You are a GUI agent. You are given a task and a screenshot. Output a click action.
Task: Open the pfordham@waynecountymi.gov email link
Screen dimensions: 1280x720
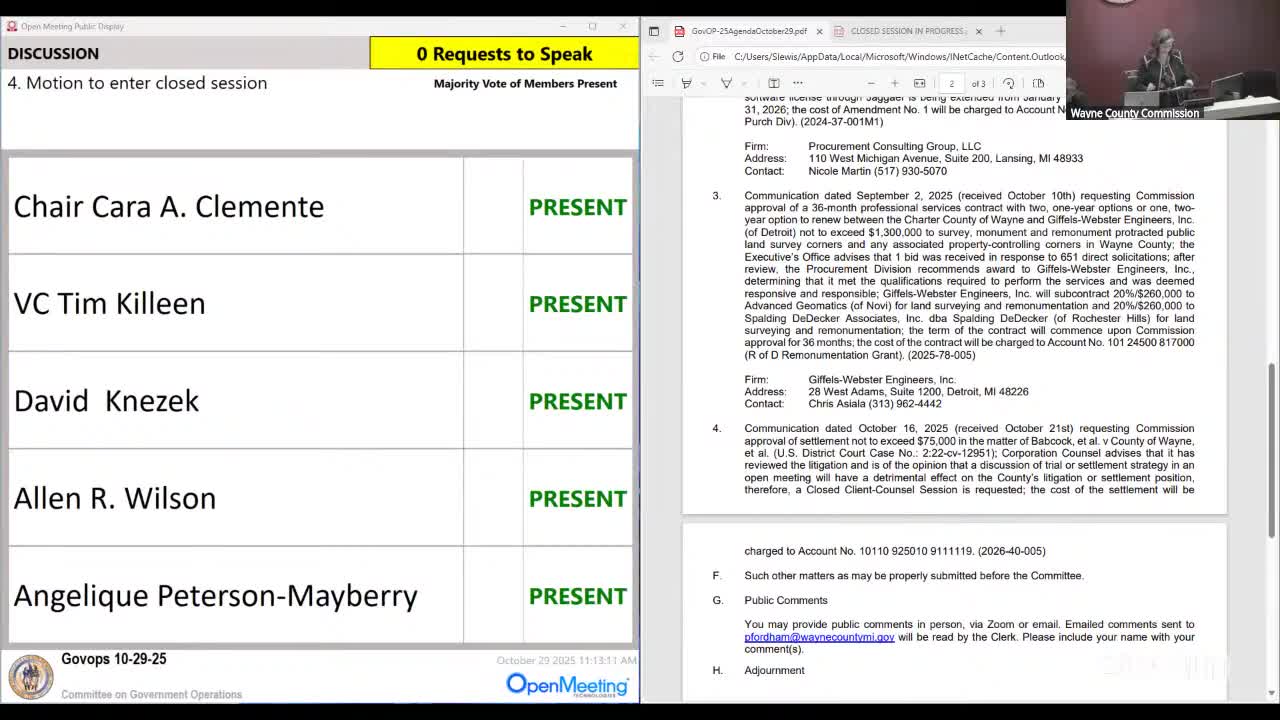[x=819, y=637]
